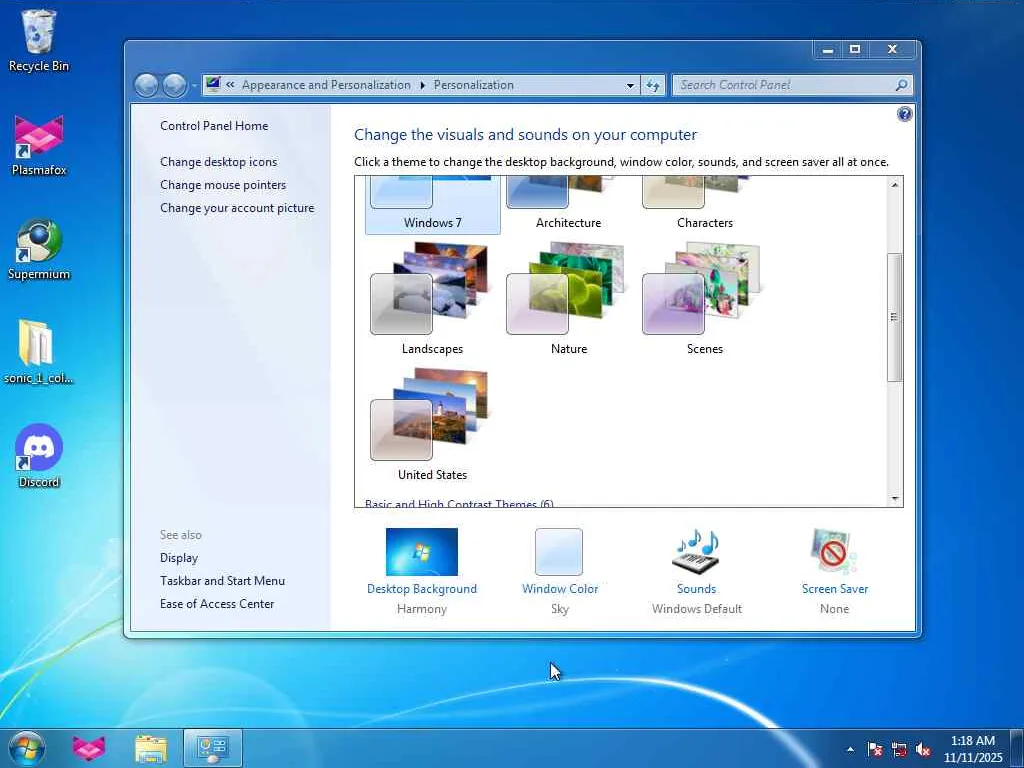The width and height of the screenshot is (1024, 768).
Task: Click the Desktop Background link
Action: (422, 588)
